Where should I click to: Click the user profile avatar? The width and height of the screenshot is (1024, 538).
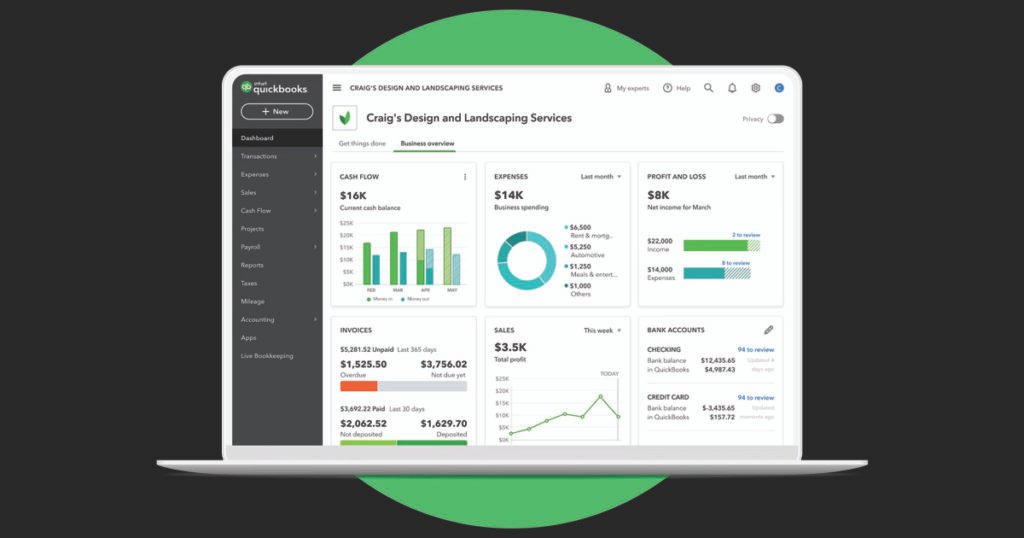coord(779,88)
